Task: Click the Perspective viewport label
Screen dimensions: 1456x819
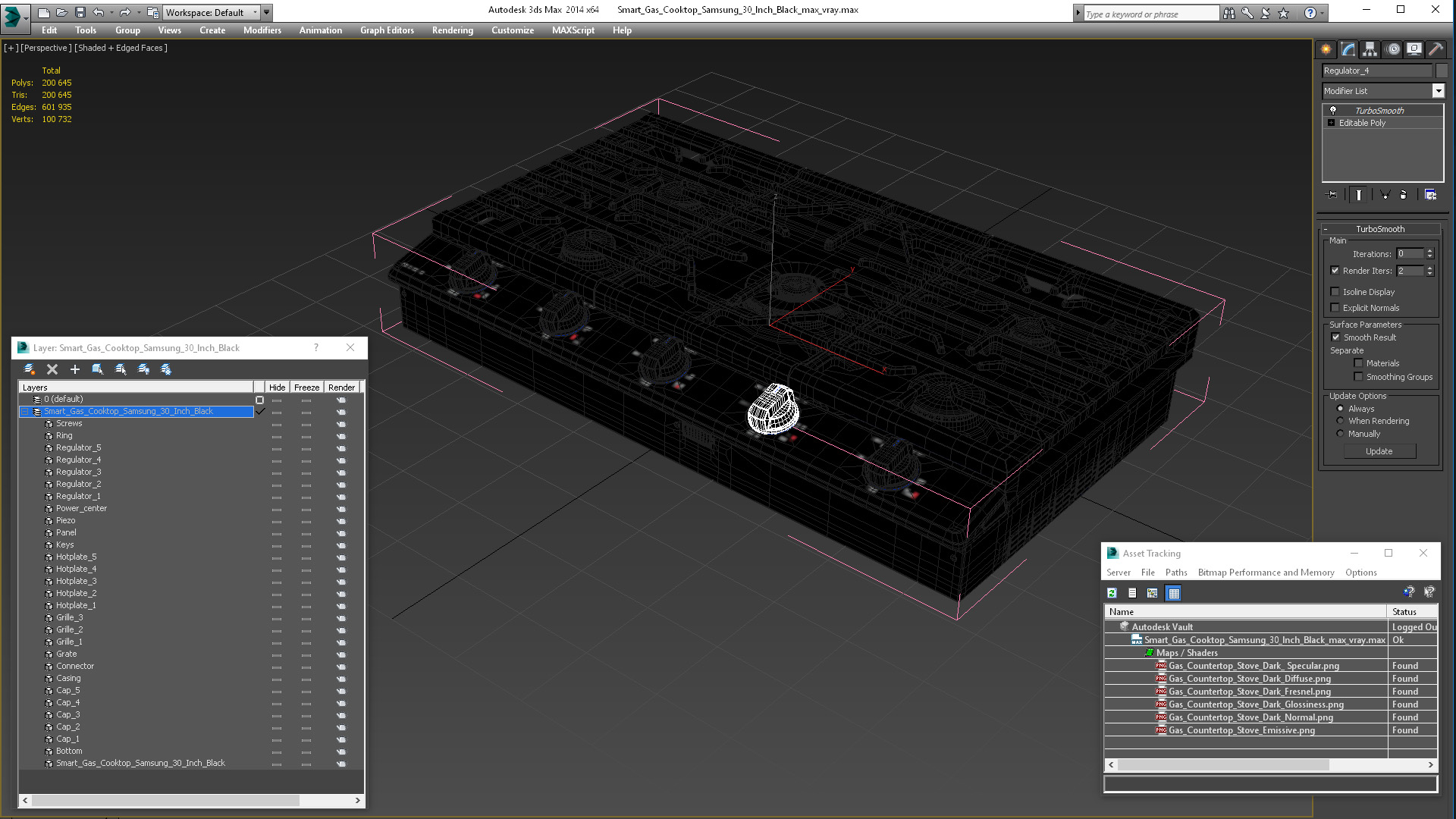Action: pyautogui.click(x=46, y=48)
